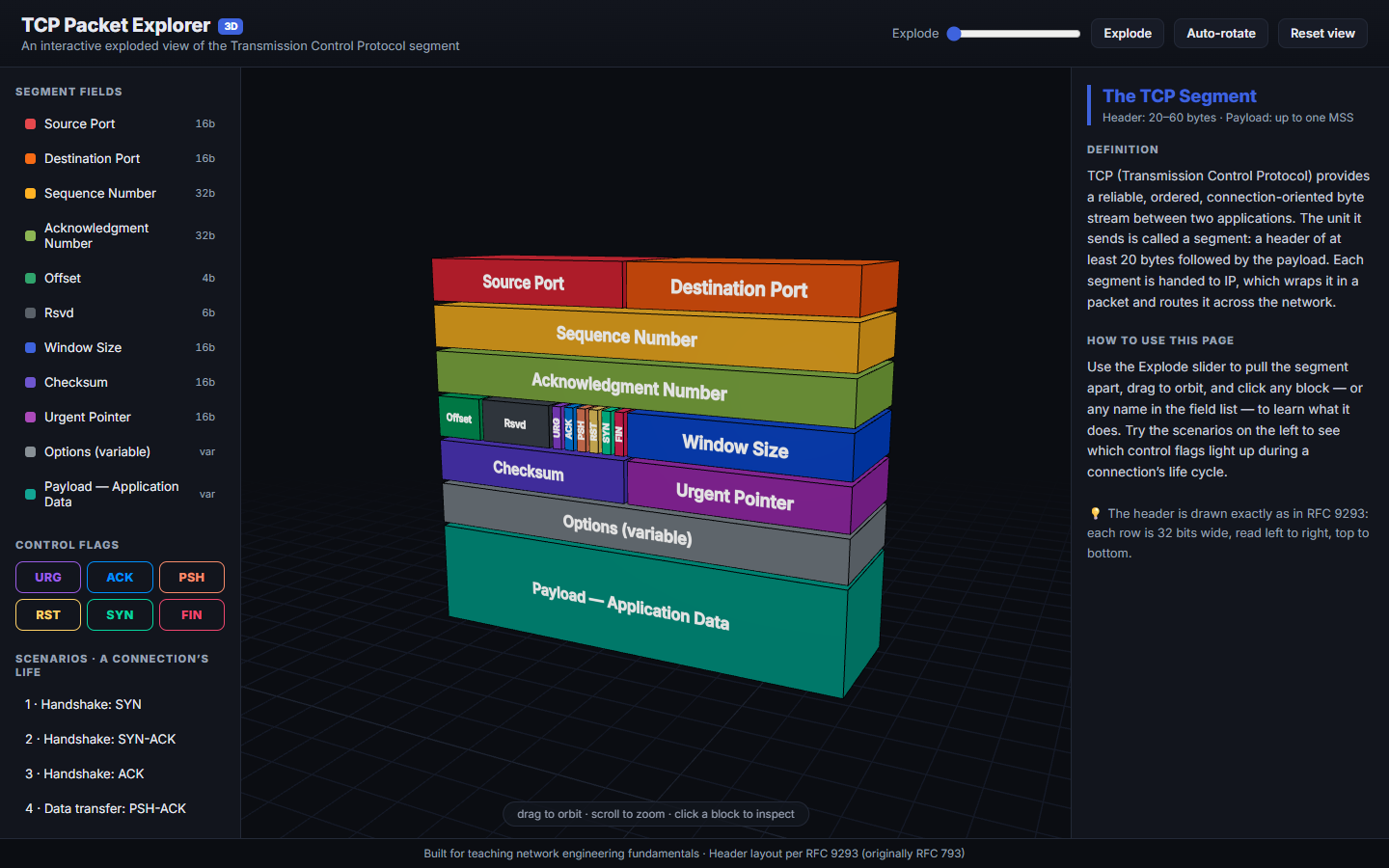This screenshot has height=868, width=1389.
Task: Toggle the SYN control flag
Action: (120, 614)
